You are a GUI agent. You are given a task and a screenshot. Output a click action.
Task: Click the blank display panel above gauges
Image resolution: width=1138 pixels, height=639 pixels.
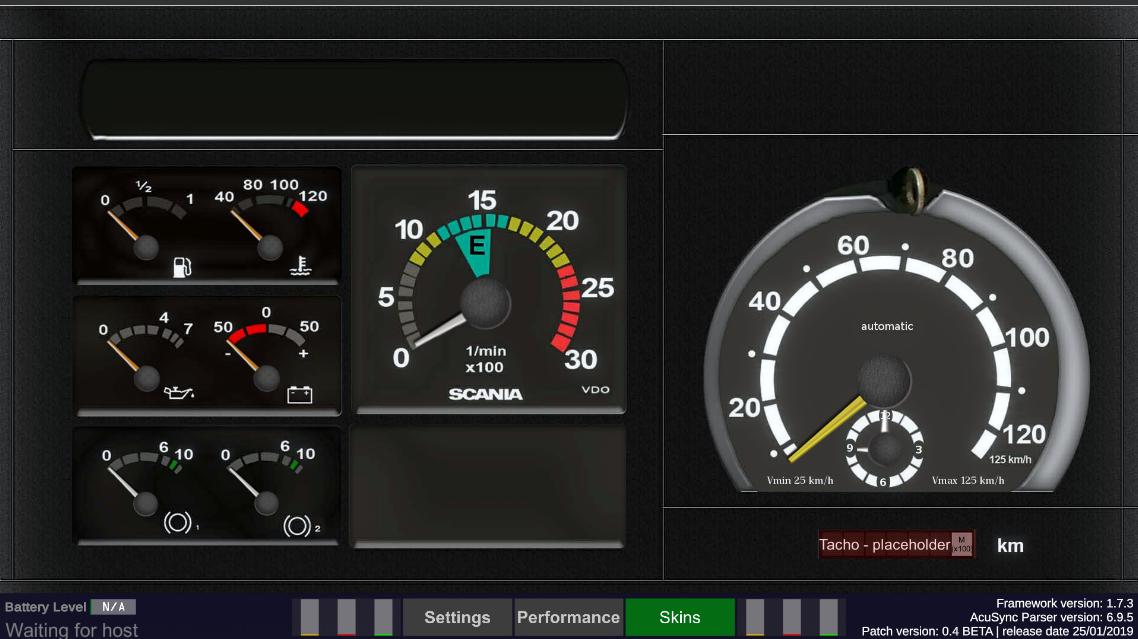coord(355,100)
